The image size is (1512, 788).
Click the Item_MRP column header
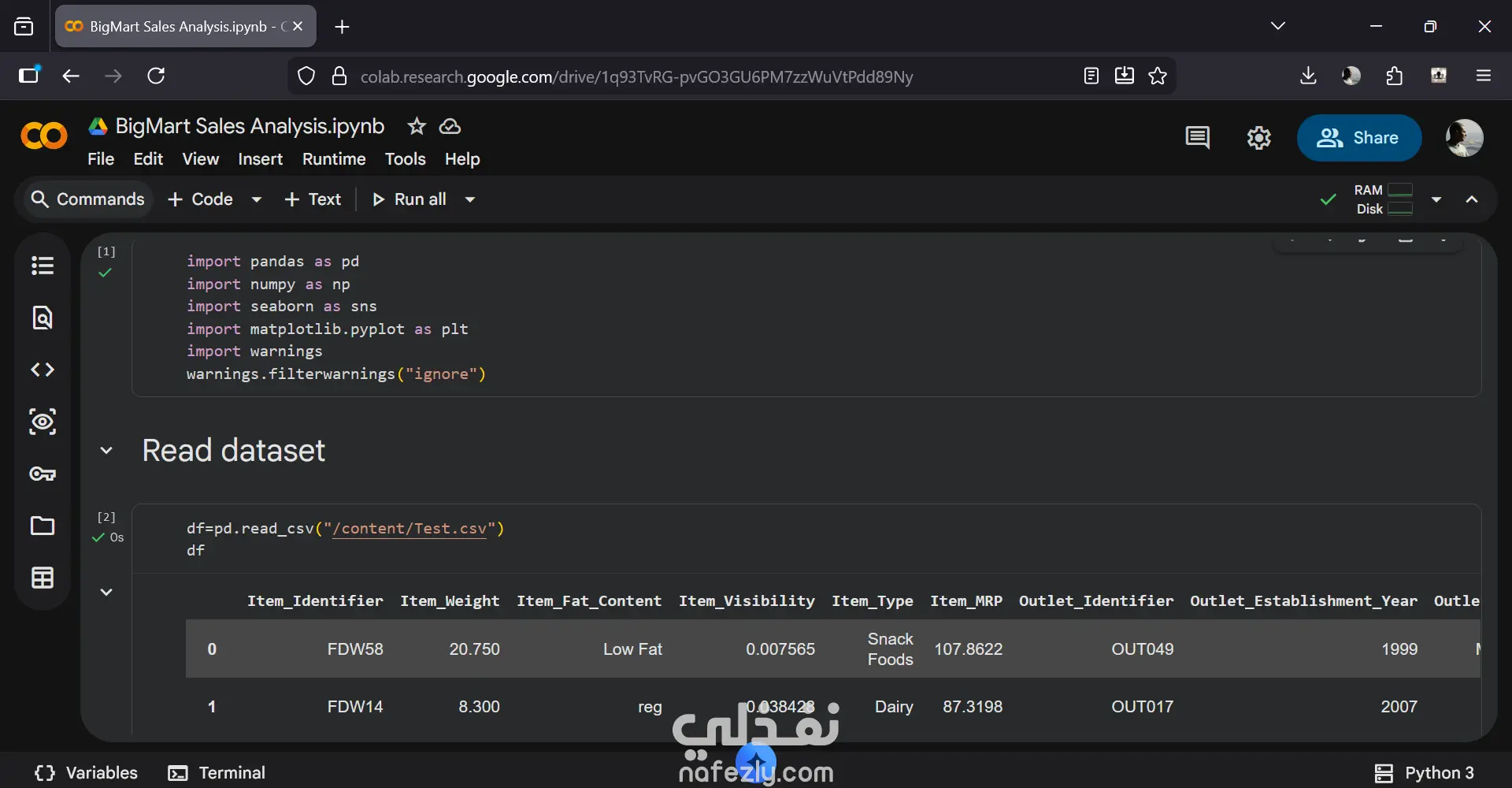966,600
